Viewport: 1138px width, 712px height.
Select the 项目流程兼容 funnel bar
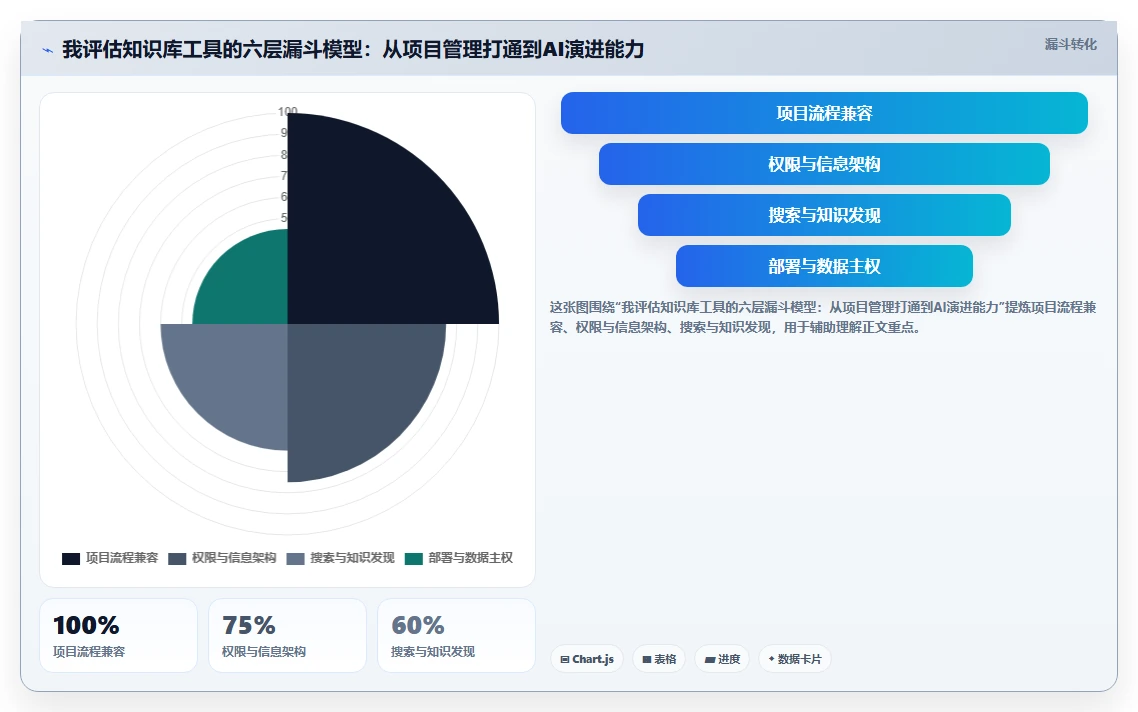[x=824, y=113]
